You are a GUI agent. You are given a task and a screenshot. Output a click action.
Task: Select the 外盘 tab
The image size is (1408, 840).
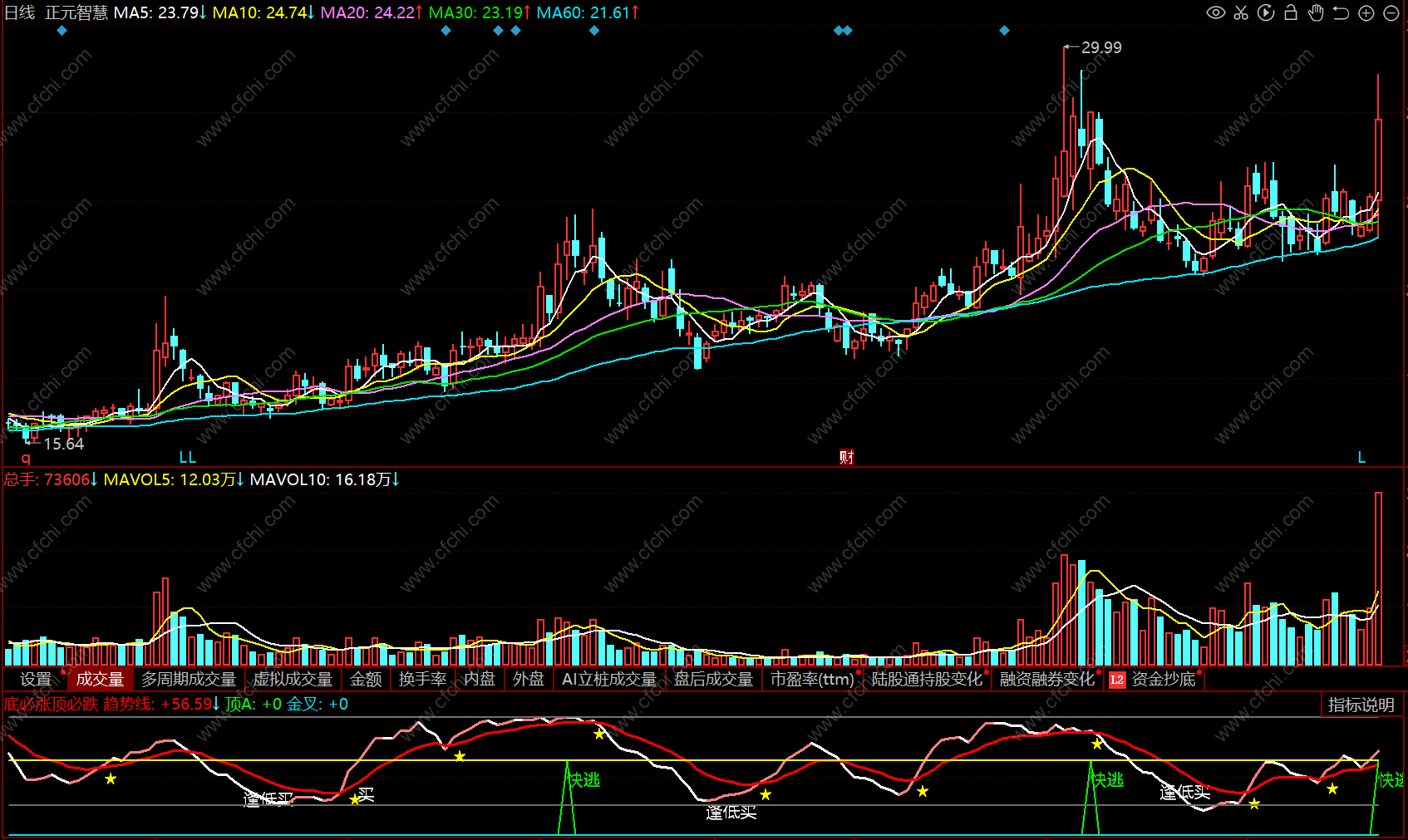(529, 679)
